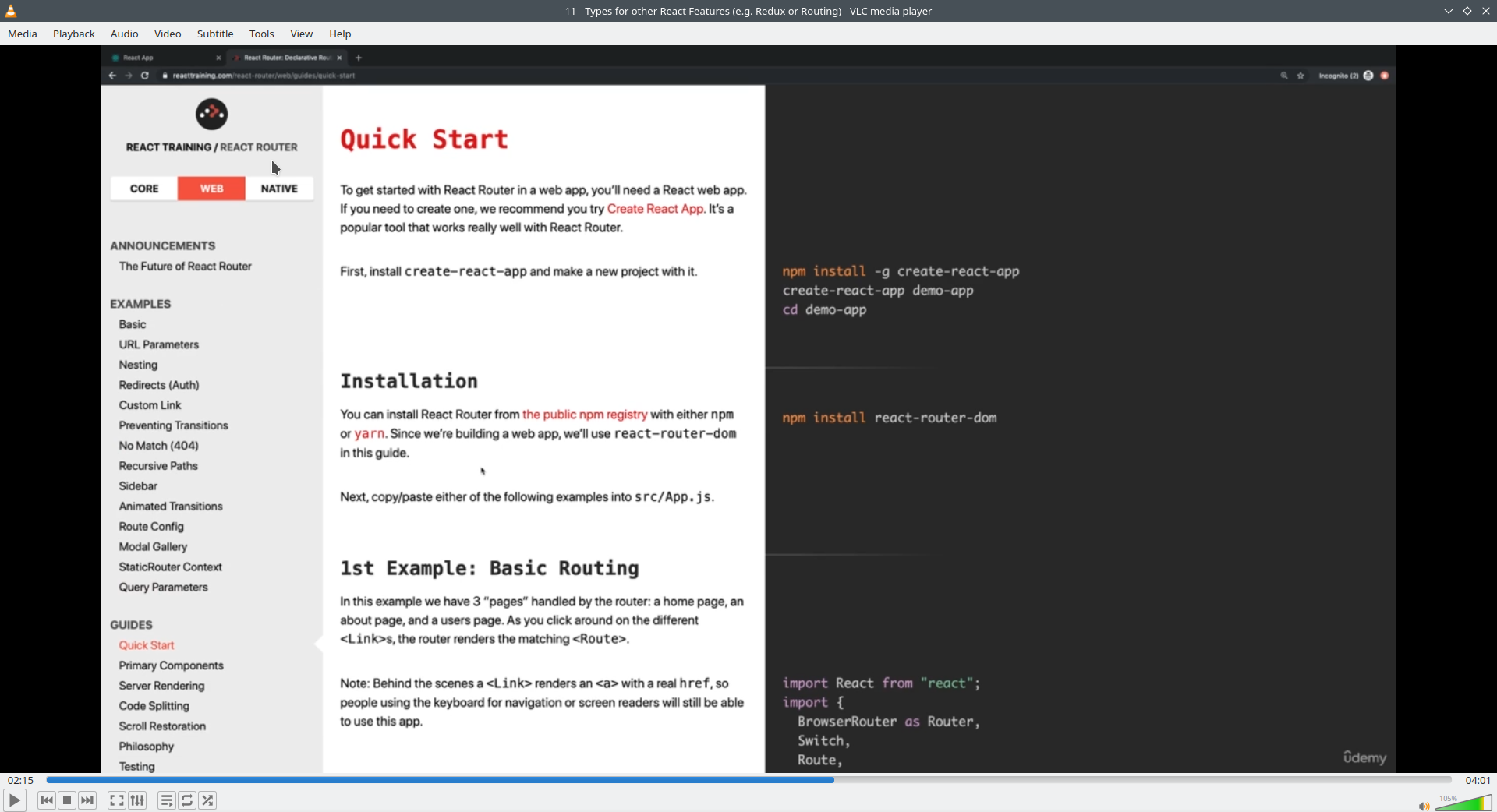
Task: Open the StaticRouter Context example
Action: pyautogui.click(x=170, y=567)
